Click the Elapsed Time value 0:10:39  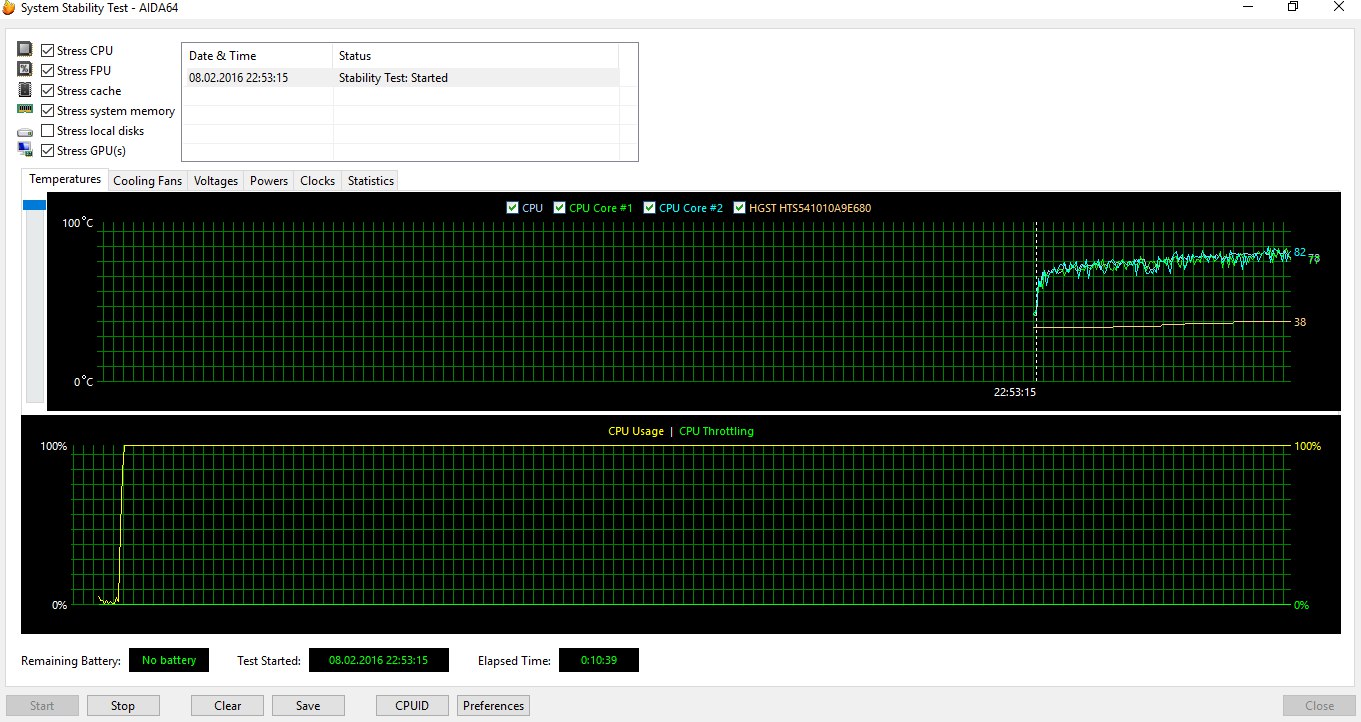tap(598, 660)
